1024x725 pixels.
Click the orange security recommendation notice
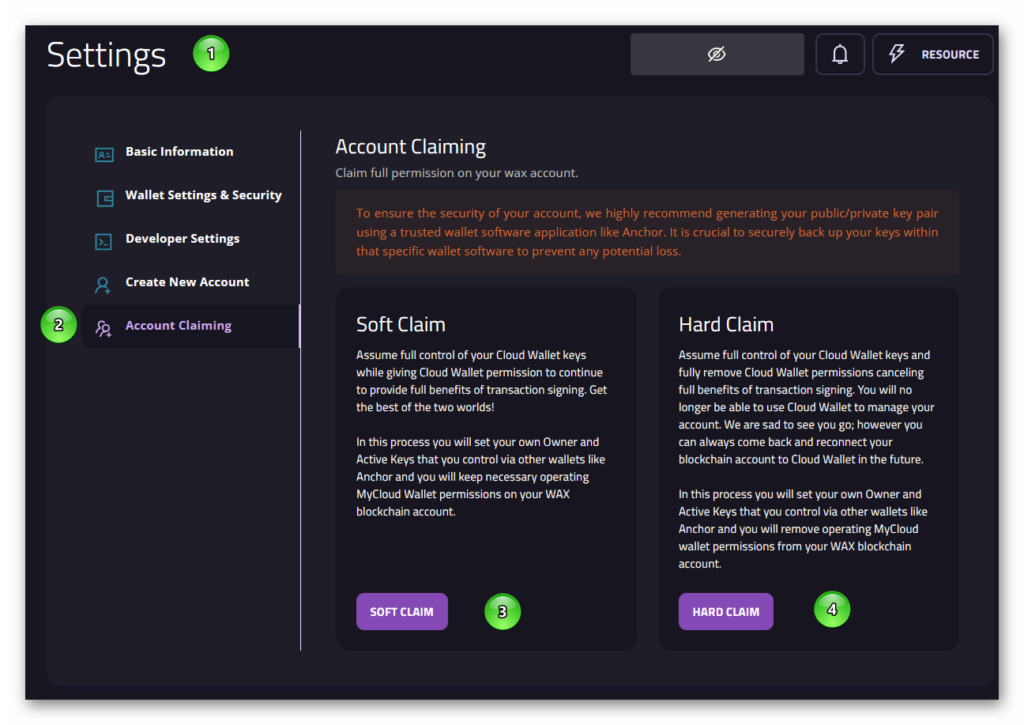click(x=647, y=232)
